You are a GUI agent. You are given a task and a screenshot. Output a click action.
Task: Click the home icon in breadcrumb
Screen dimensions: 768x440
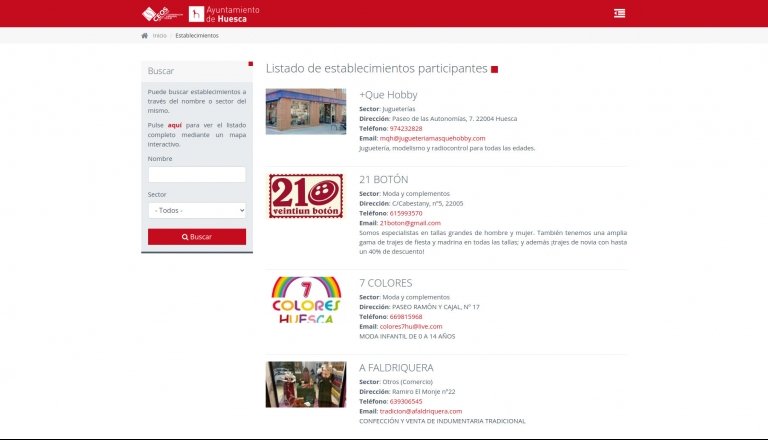click(x=145, y=35)
